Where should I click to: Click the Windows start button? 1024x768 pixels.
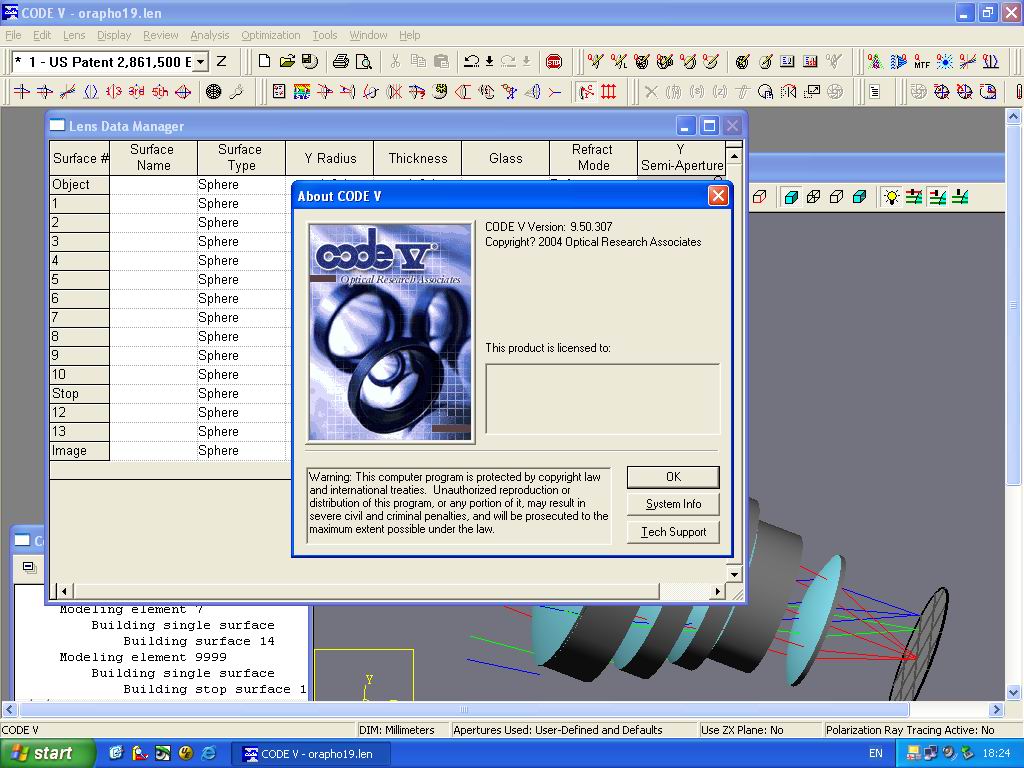point(48,753)
